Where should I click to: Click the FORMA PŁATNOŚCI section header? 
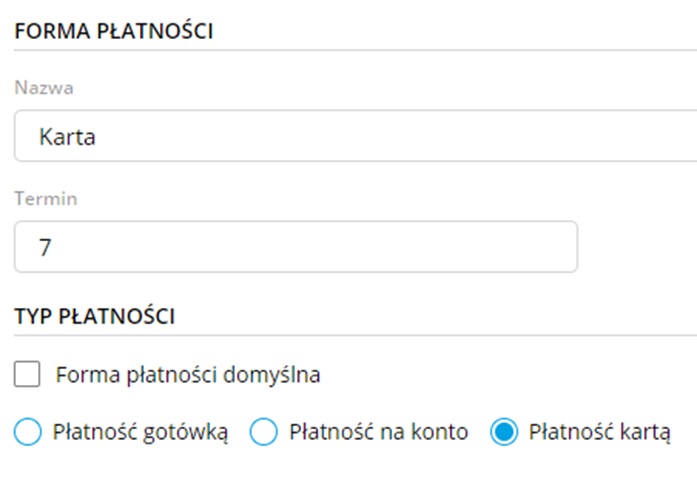(x=113, y=30)
